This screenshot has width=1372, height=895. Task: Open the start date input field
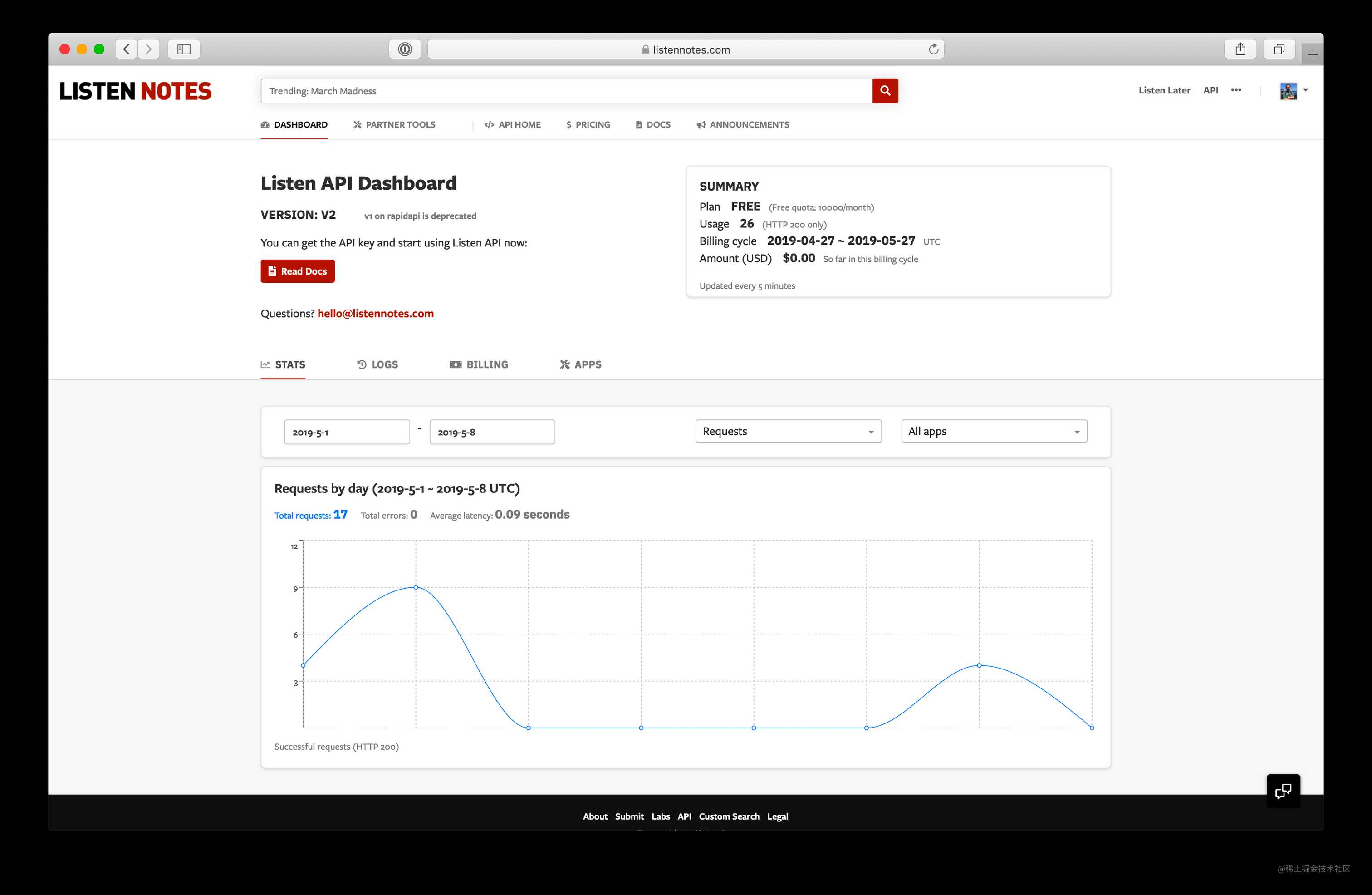coord(345,432)
